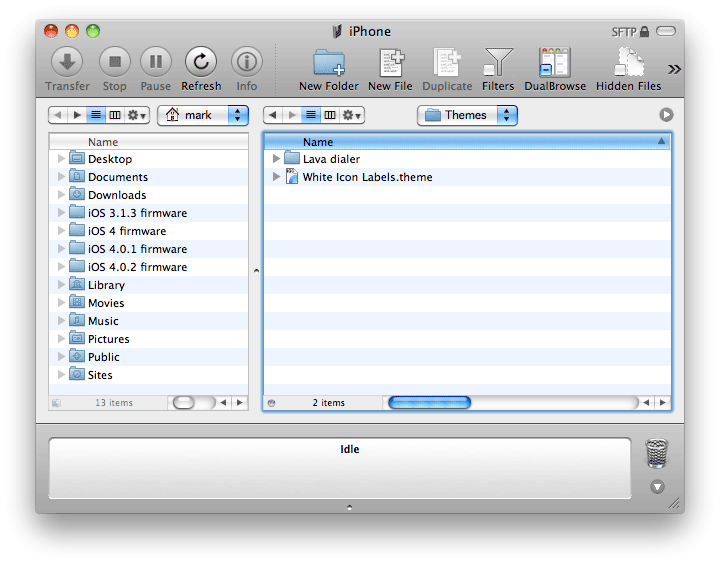
Task: Select White Icon Labels.theme file
Action: pos(367,177)
